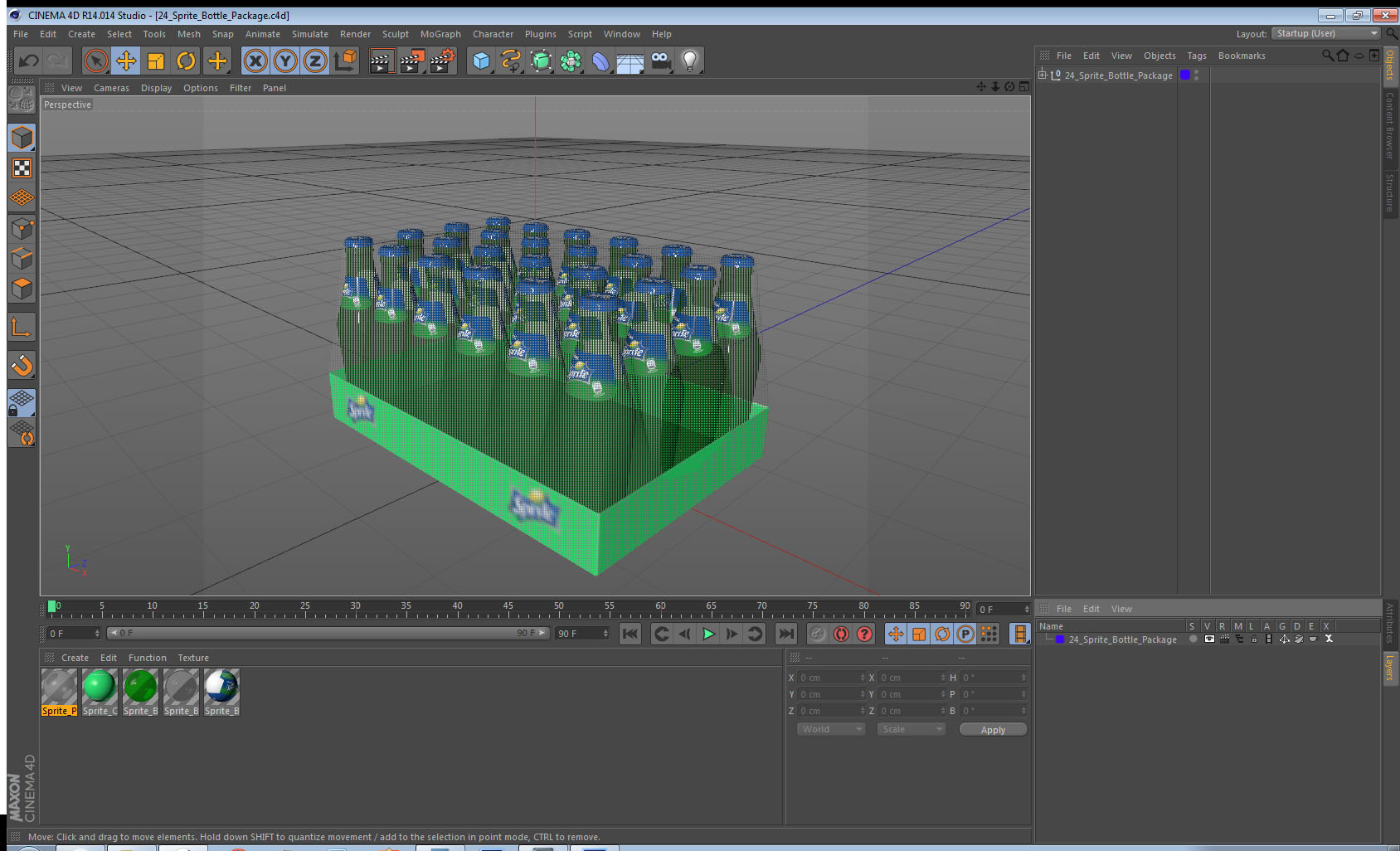Add a Cube primitive object
The image size is (1400, 851).
pos(481,61)
